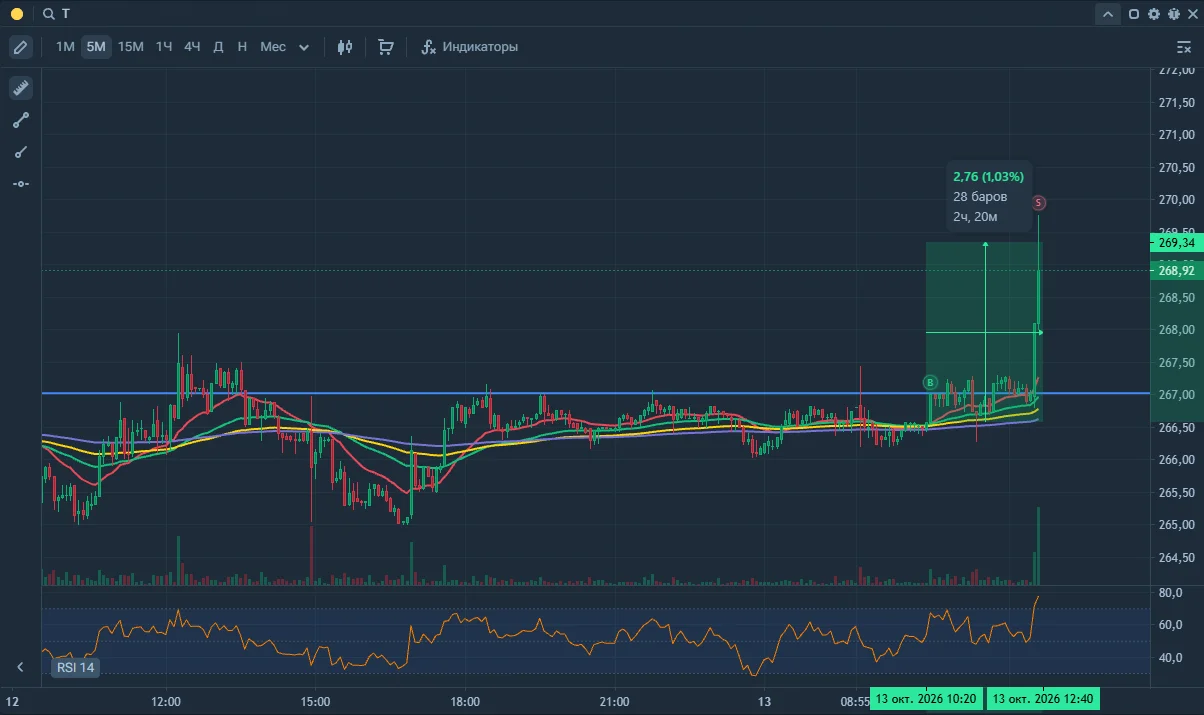Switch to the 5М timeframe
This screenshot has width=1204, height=715.
click(96, 47)
